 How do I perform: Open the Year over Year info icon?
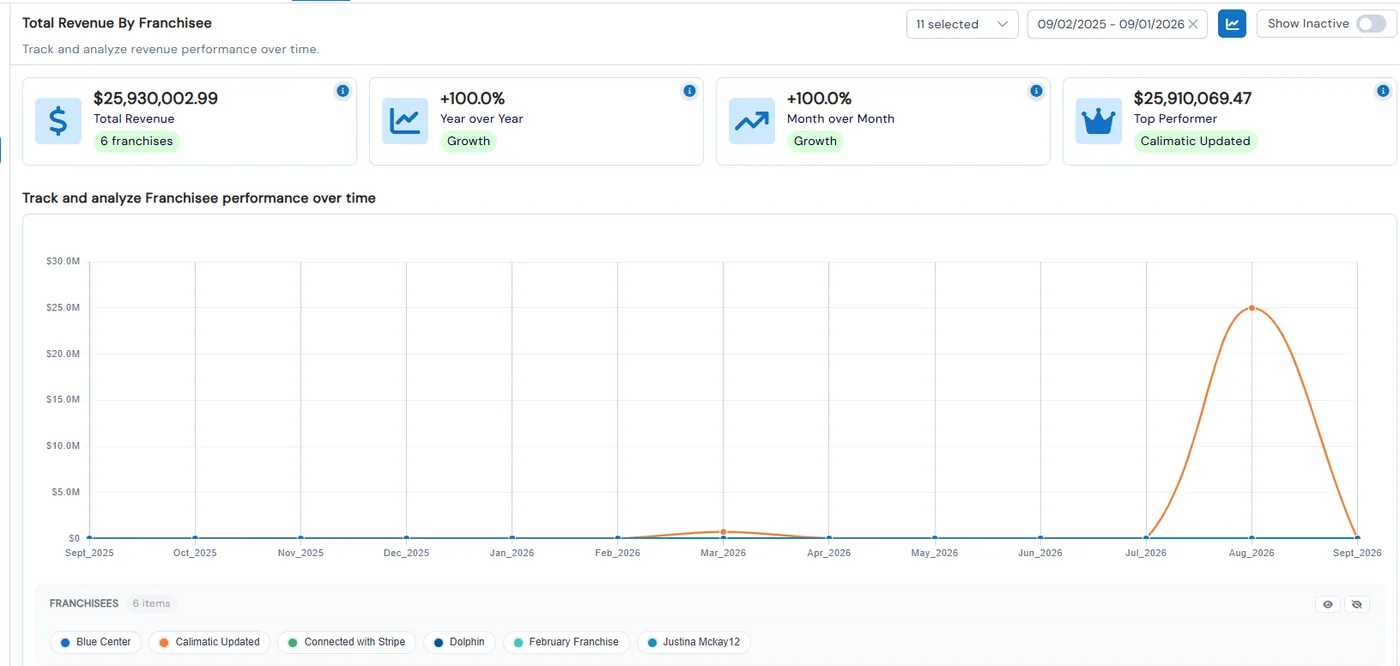click(x=690, y=91)
